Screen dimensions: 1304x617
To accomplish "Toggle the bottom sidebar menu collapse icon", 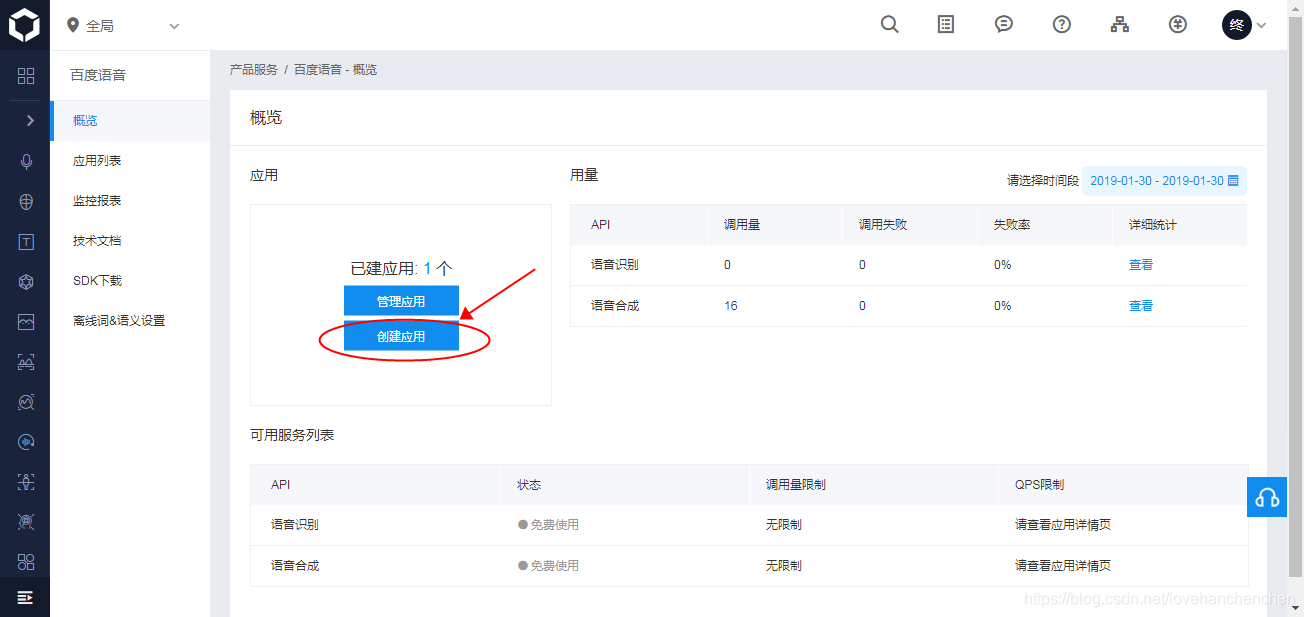I will pyautogui.click(x=25, y=597).
